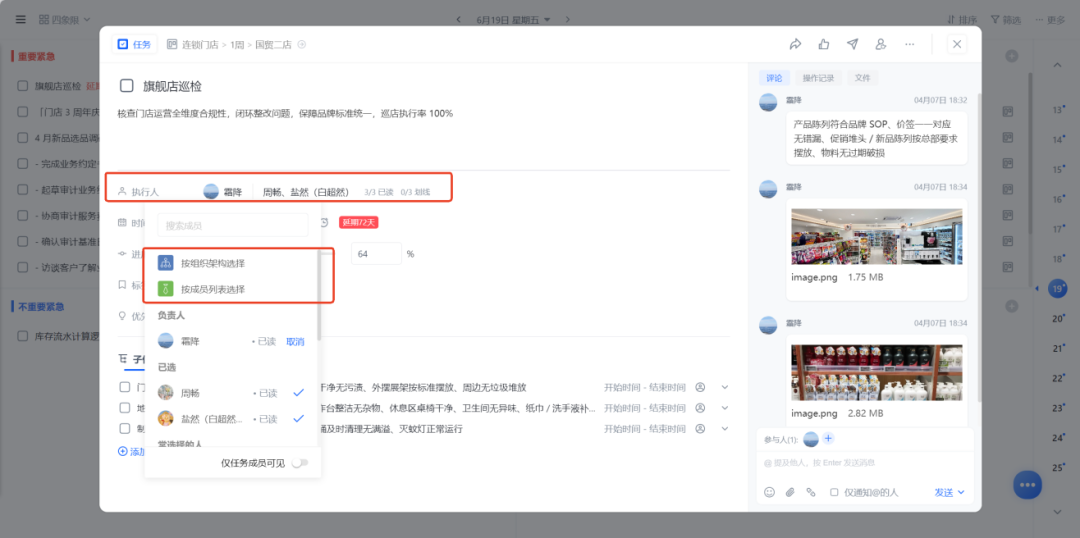This screenshot has height=538, width=1080.
Task: Click the add icon in 重要紧急 section
Action: click(1011, 56)
